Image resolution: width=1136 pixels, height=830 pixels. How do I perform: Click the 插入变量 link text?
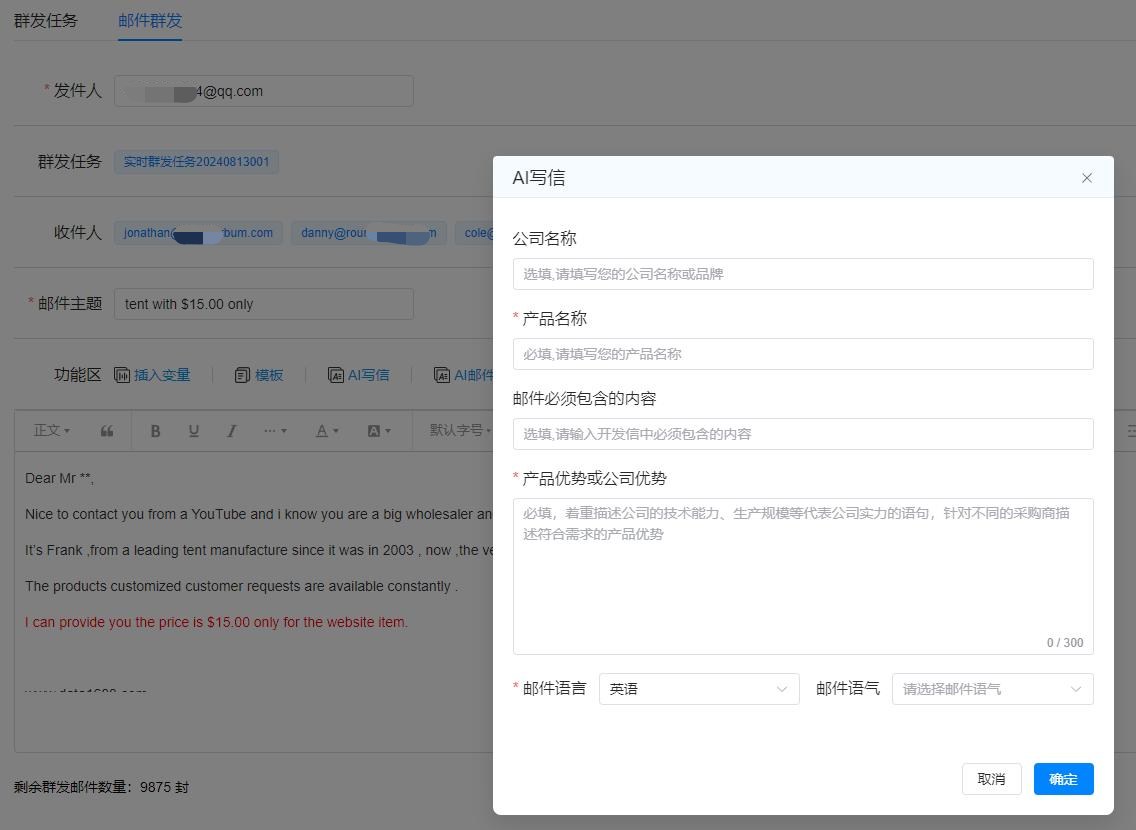tap(162, 375)
